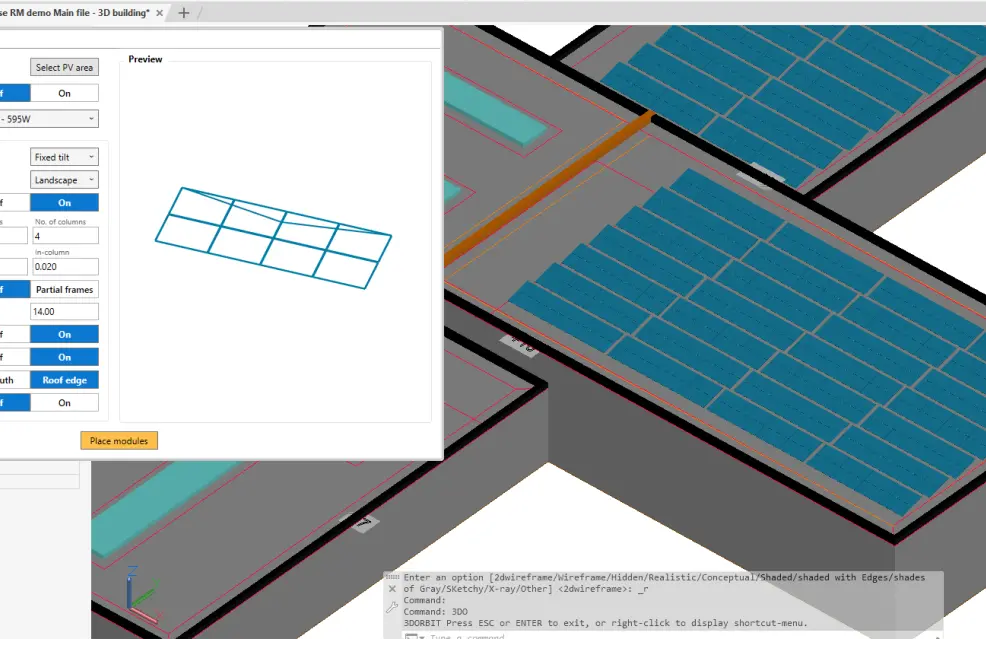The image size is (986, 658).
Task: Close the command line window with X icon
Action: (x=392, y=589)
